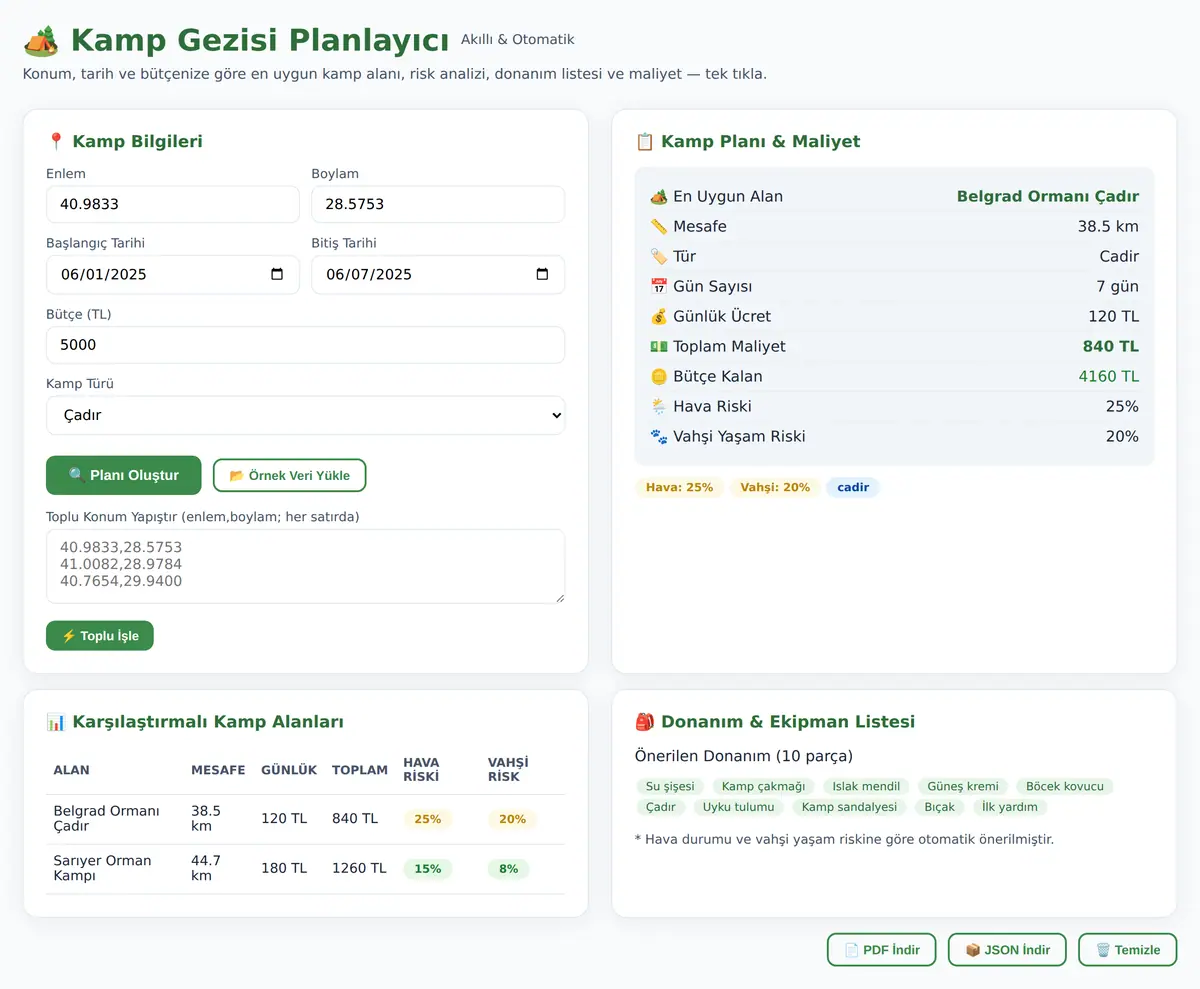The image size is (1200, 989).
Task: Click the 8% wildlife risk badge in table
Action: (x=509, y=869)
